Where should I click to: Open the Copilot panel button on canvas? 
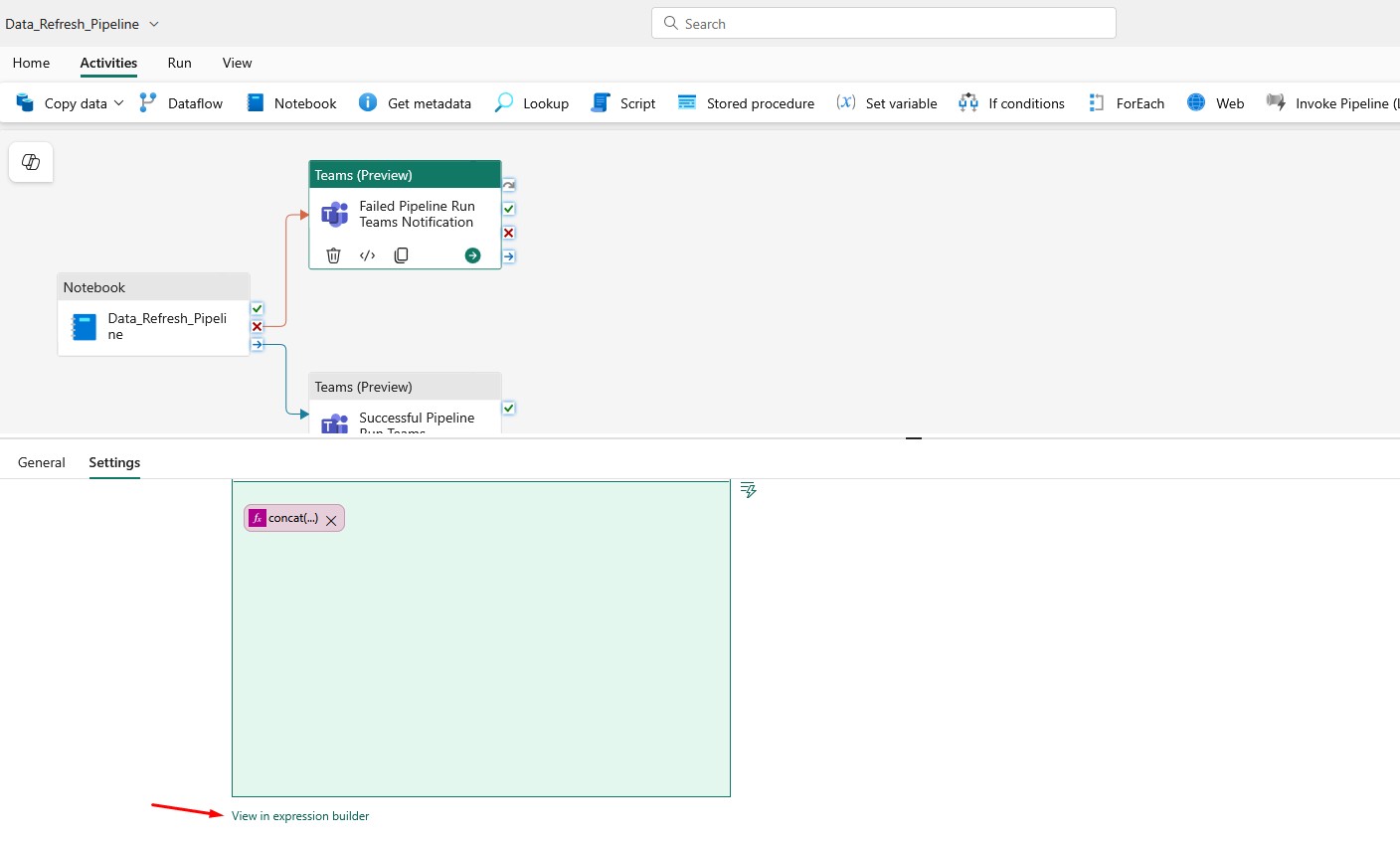[31, 162]
